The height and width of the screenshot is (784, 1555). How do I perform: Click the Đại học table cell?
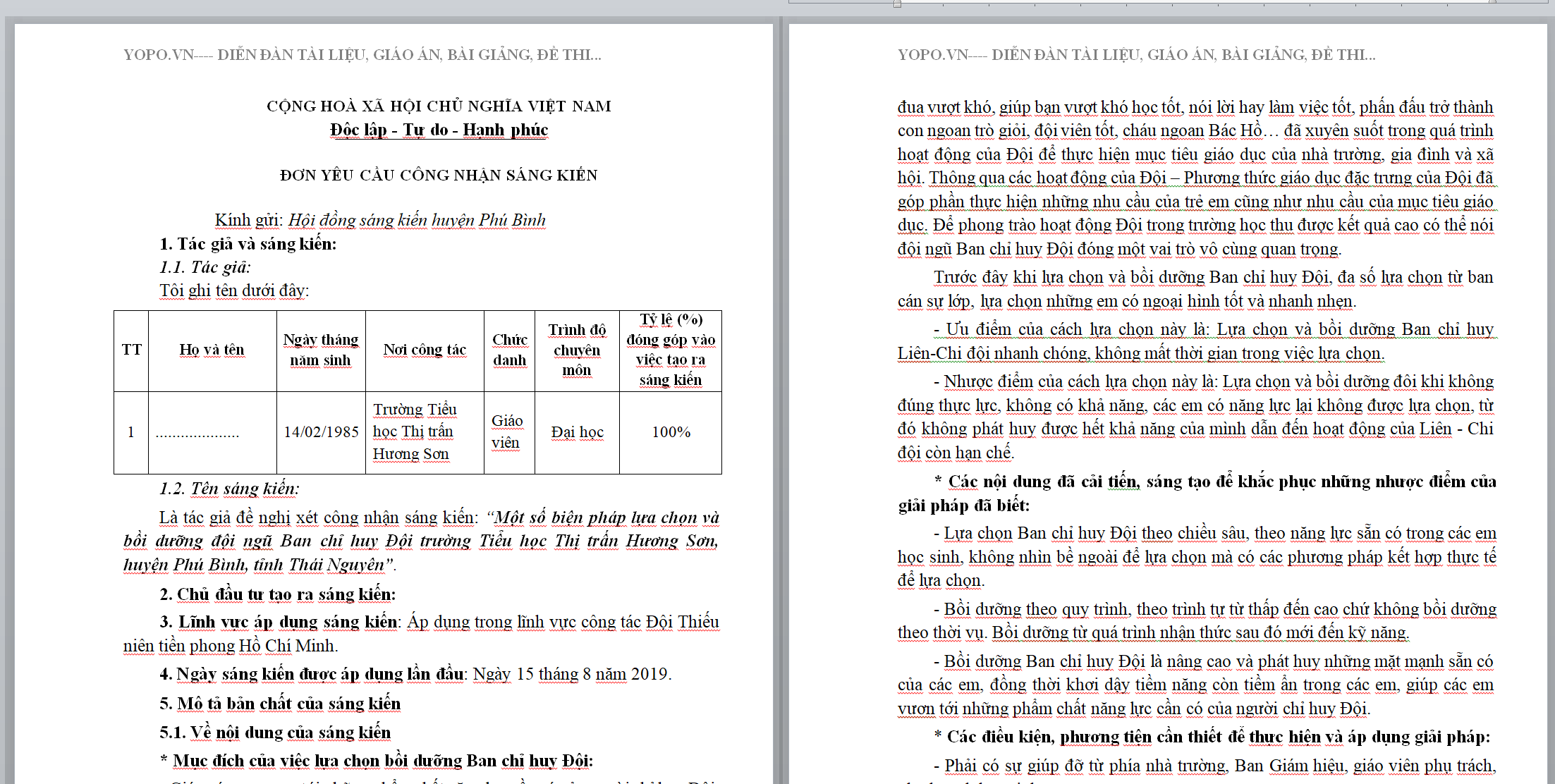click(577, 432)
